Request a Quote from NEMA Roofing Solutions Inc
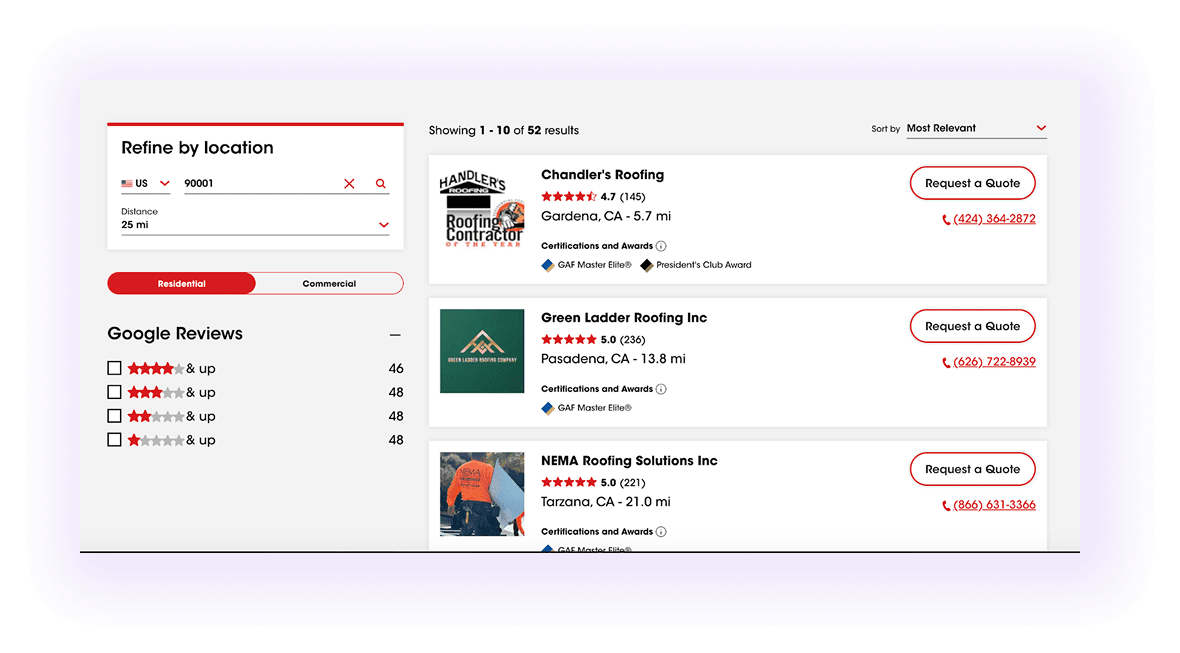 pyautogui.click(x=972, y=469)
